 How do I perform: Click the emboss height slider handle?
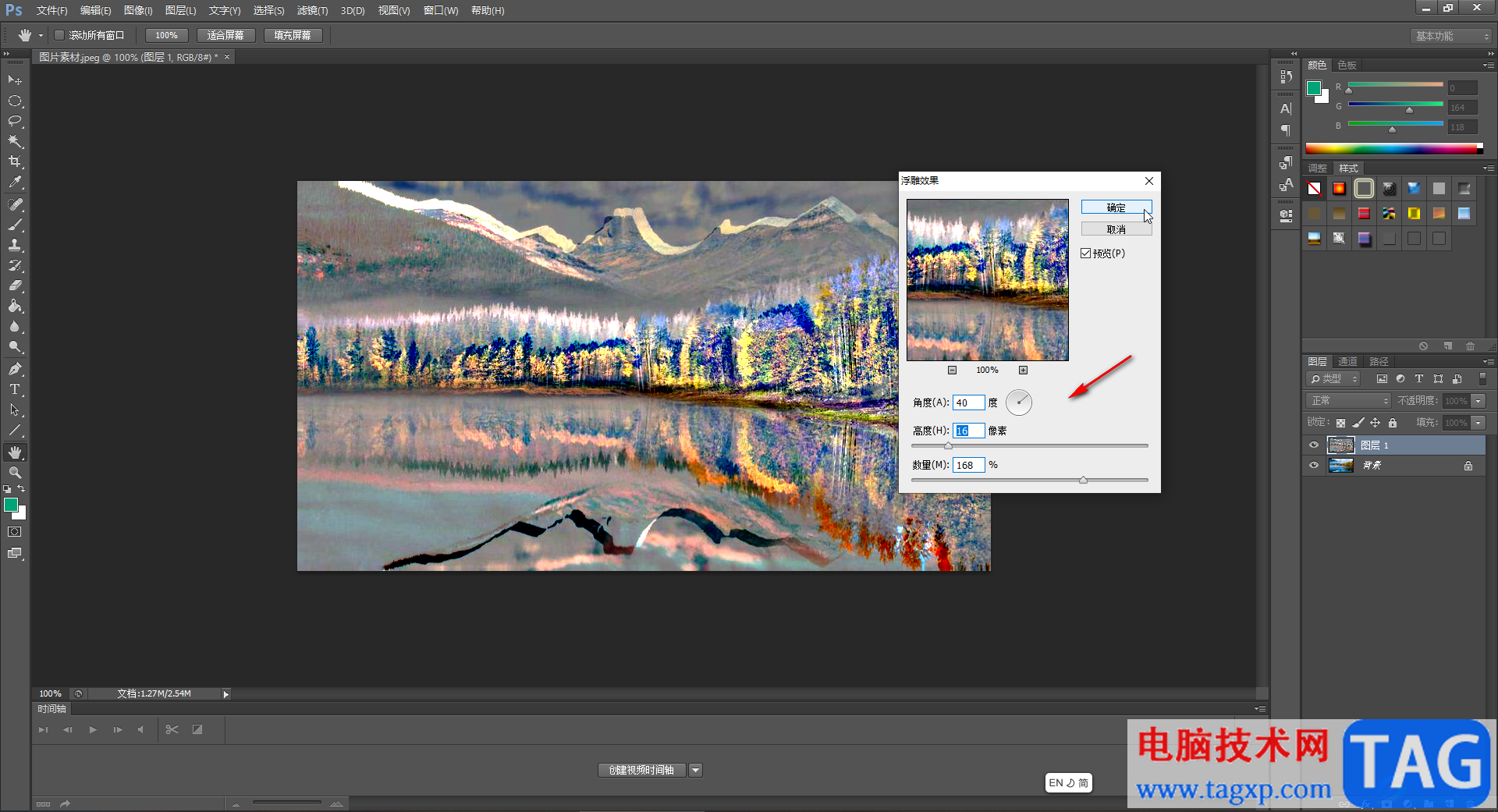click(x=948, y=446)
